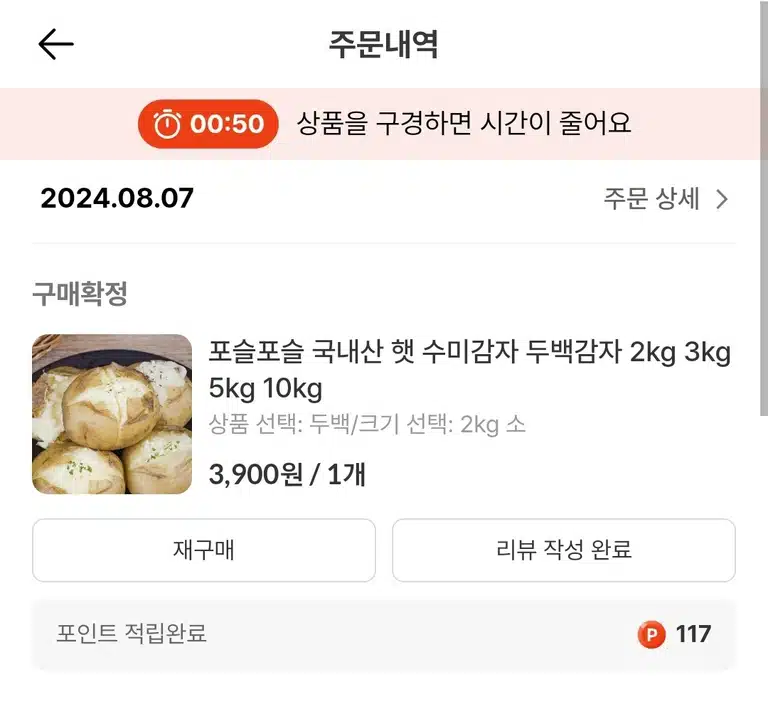Open the baked potato product thumbnail
Viewport: 768px width, 704px height.
pos(112,414)
